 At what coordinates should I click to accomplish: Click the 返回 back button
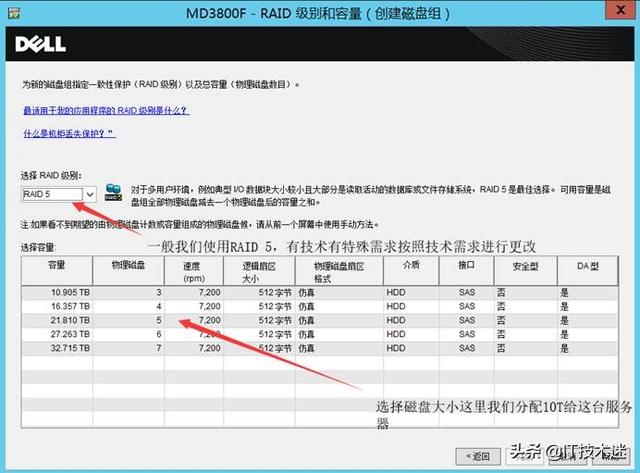pyautogui.click(x=478, y=456)
